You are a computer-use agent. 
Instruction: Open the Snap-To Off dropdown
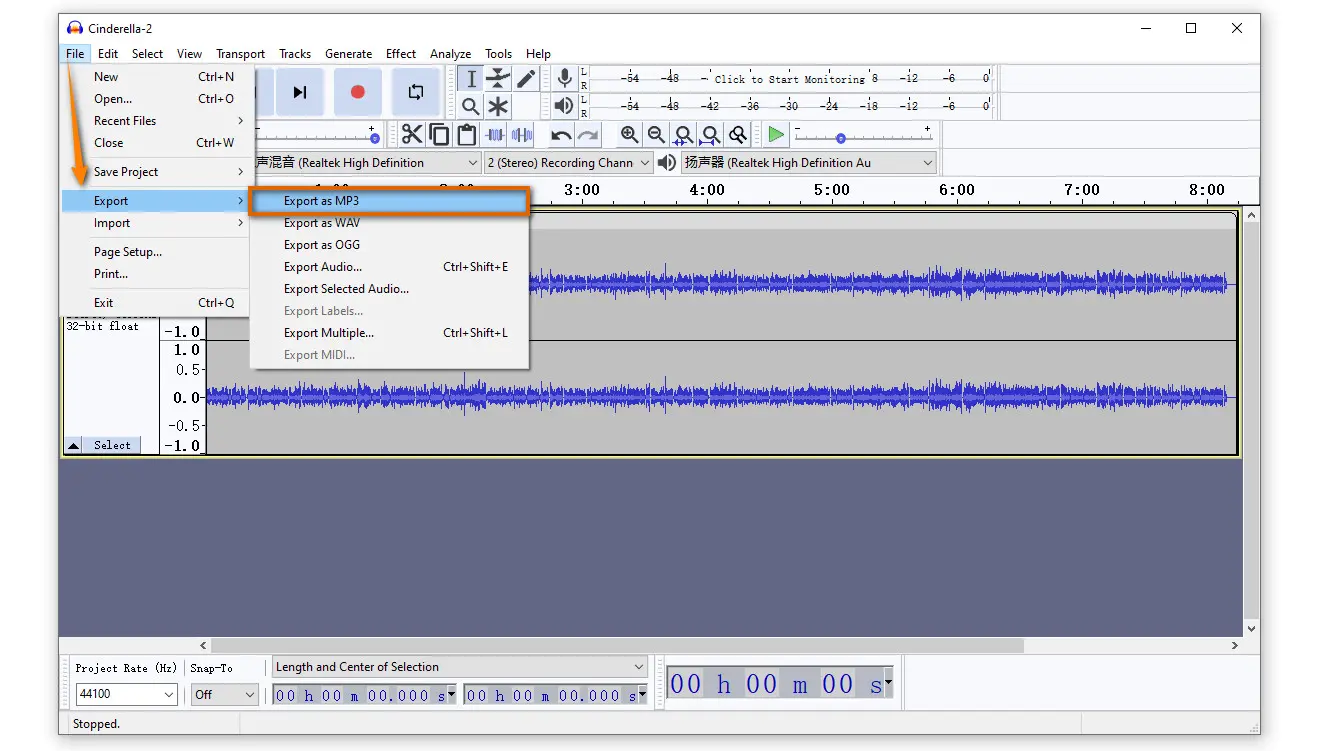(225, 694)
